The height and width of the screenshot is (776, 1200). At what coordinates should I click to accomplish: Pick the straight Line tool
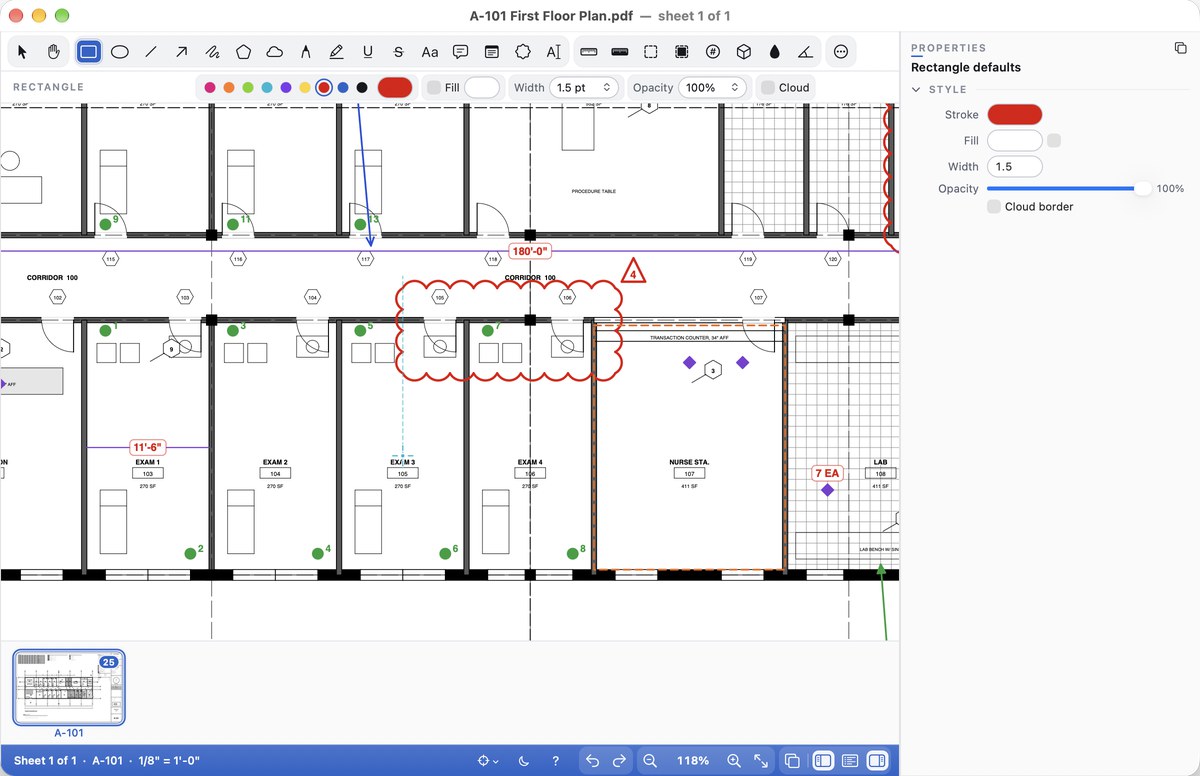tap(150, 52)
